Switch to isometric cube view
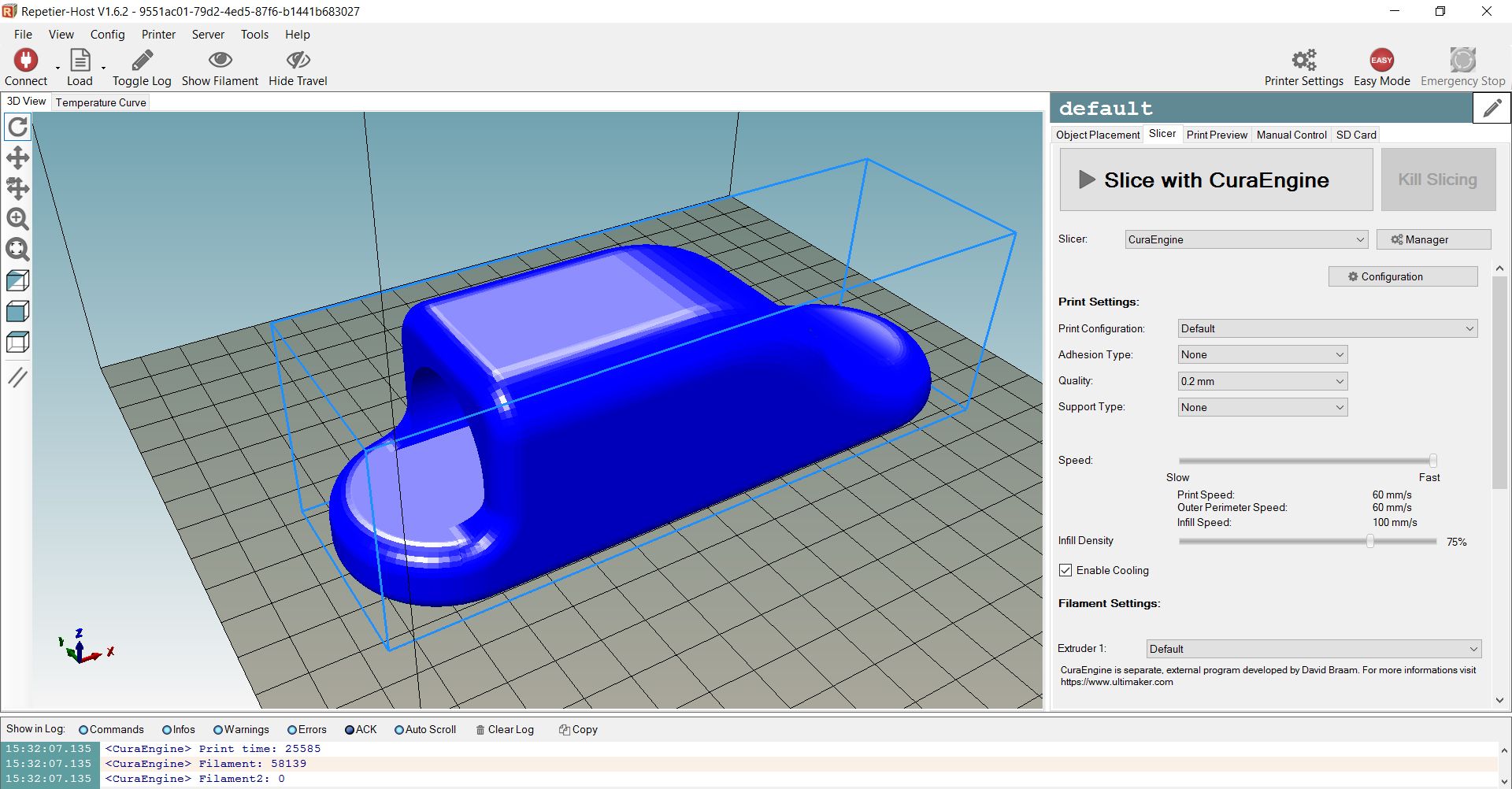This screenshot has width=1512, height=789. (17, 280)
